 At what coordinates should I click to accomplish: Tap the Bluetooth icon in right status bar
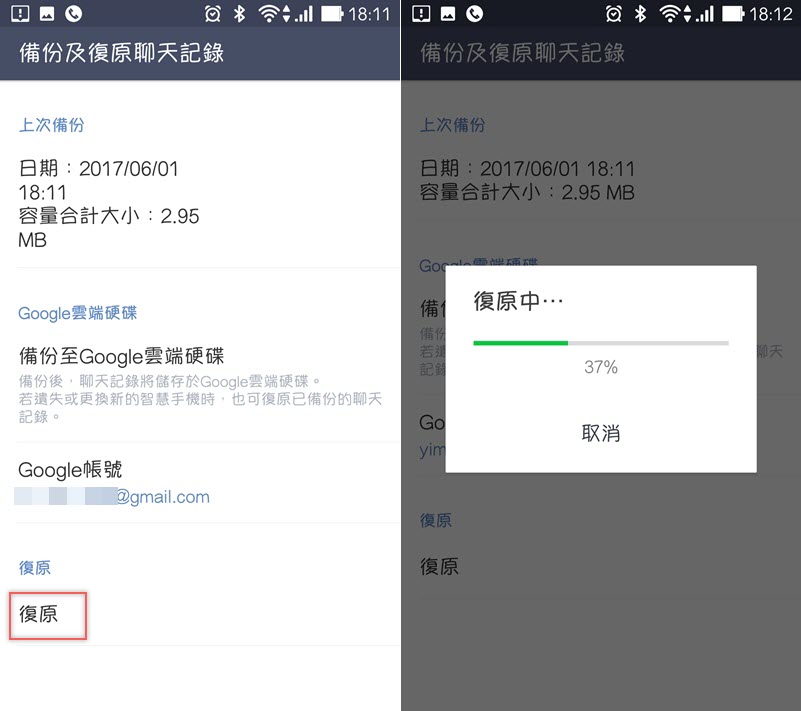[x=640, y=14]
